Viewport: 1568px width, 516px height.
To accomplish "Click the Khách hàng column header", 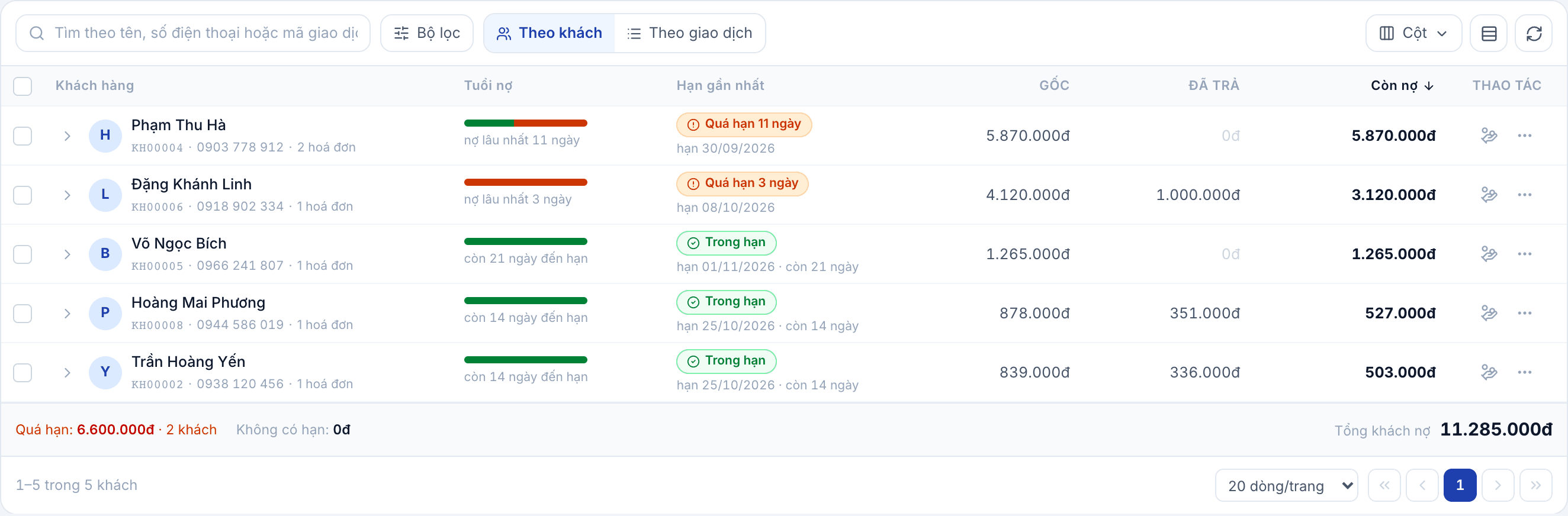I will (x=94, y=85).
